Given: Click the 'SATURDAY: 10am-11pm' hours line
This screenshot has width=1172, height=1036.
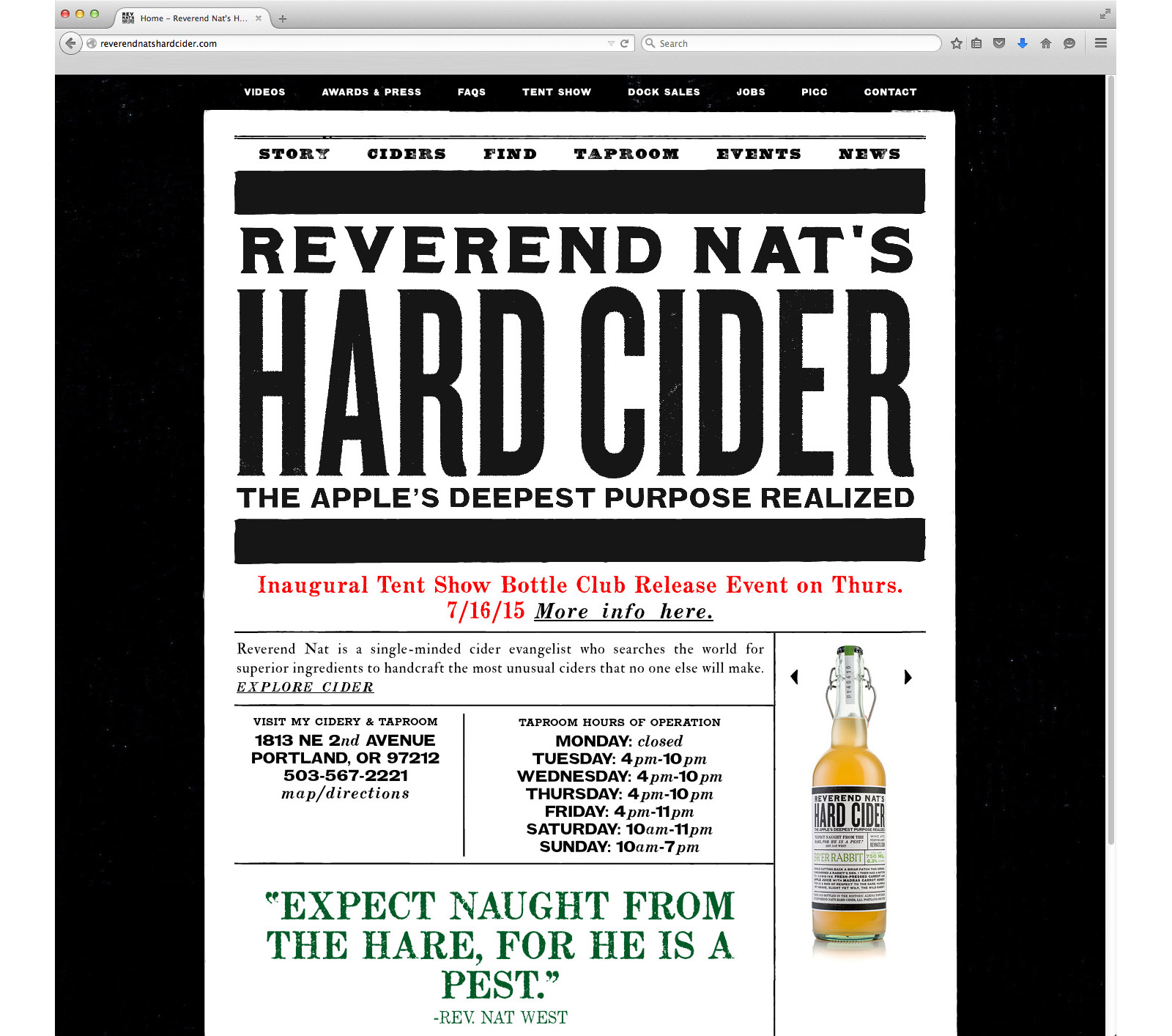Looking at the screenshot, I should 619,829.
